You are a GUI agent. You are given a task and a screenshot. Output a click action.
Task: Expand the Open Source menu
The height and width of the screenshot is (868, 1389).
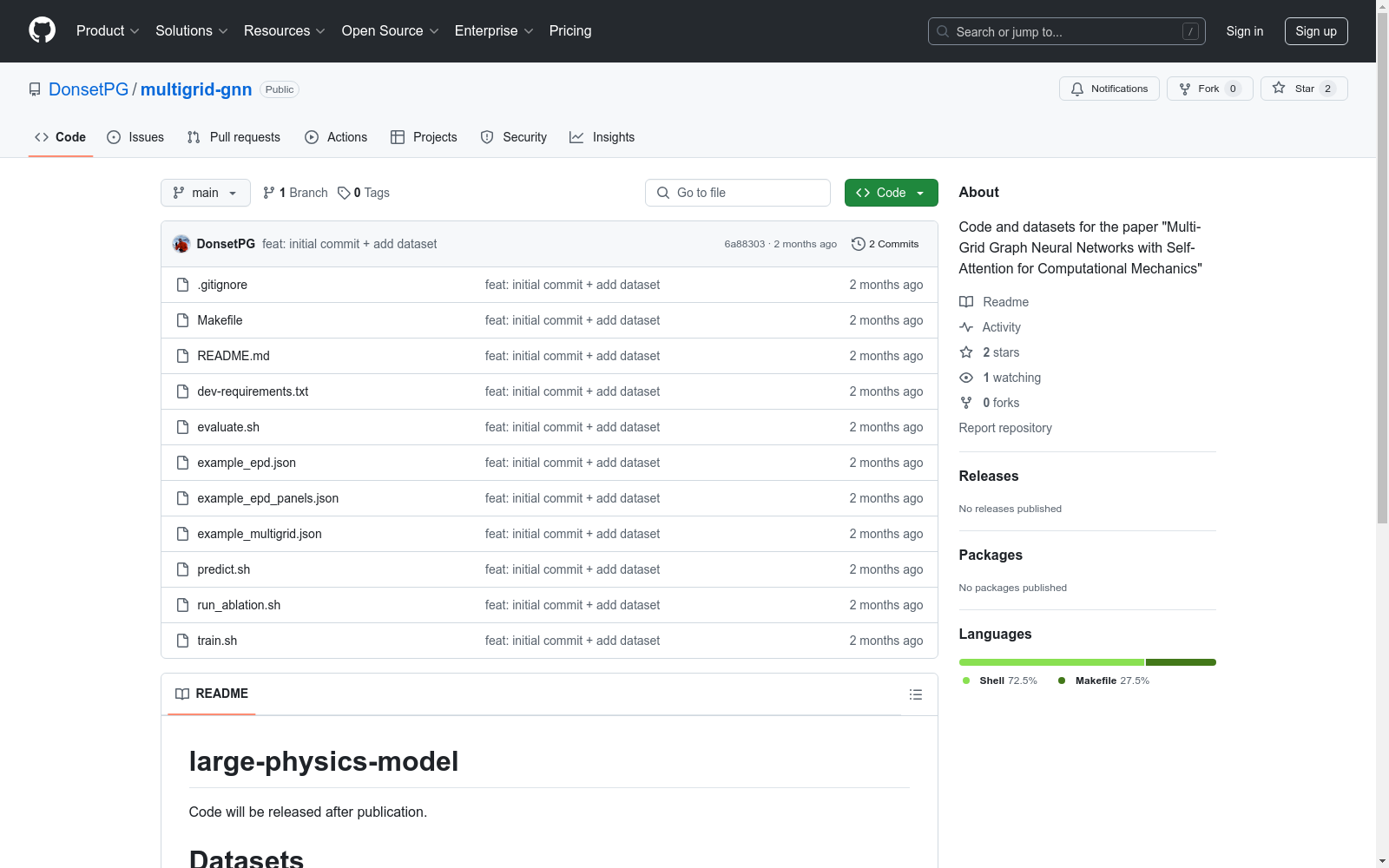(x=391, y=30)
